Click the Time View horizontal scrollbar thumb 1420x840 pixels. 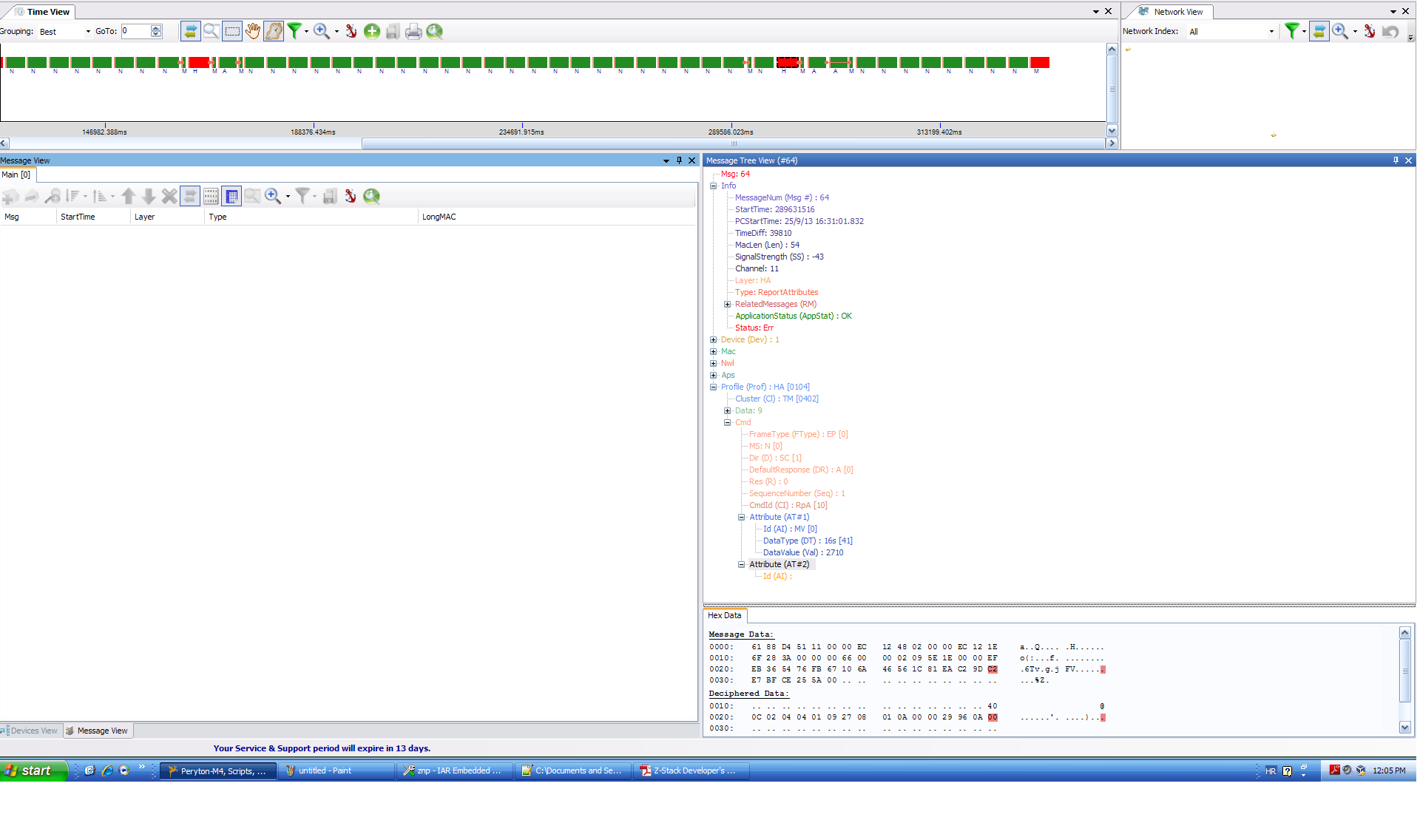click(732, 143)
